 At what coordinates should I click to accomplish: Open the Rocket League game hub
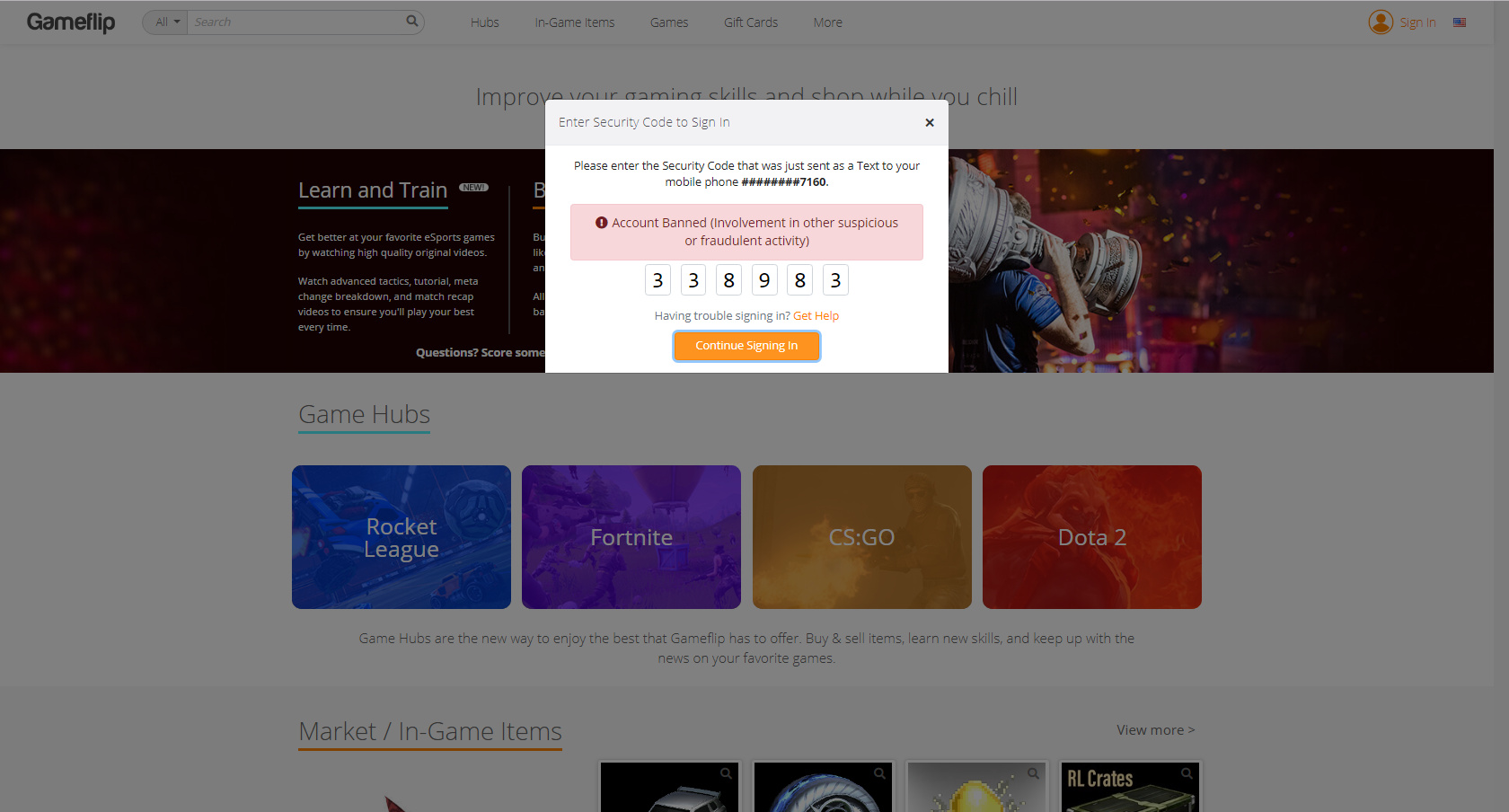tap(402, 537)
